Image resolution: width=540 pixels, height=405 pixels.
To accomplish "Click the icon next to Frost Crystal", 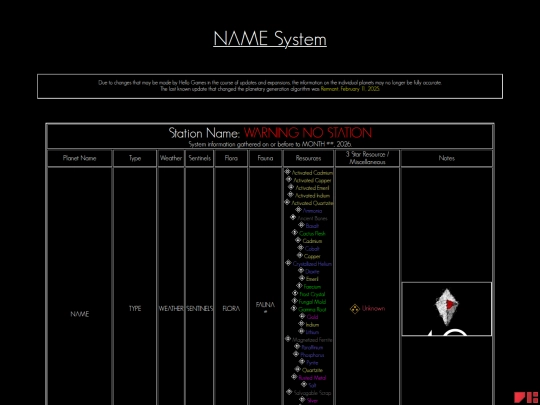I will pyautogui.click(x=295, y=293).
